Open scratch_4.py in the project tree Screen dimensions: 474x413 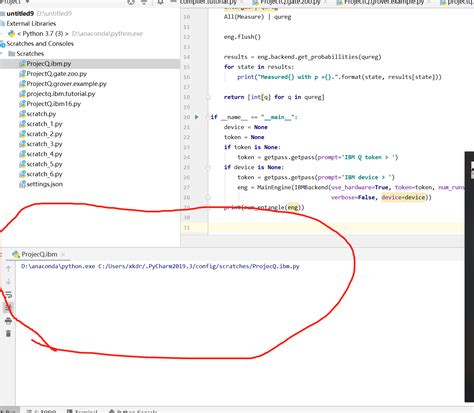point(45,154)
